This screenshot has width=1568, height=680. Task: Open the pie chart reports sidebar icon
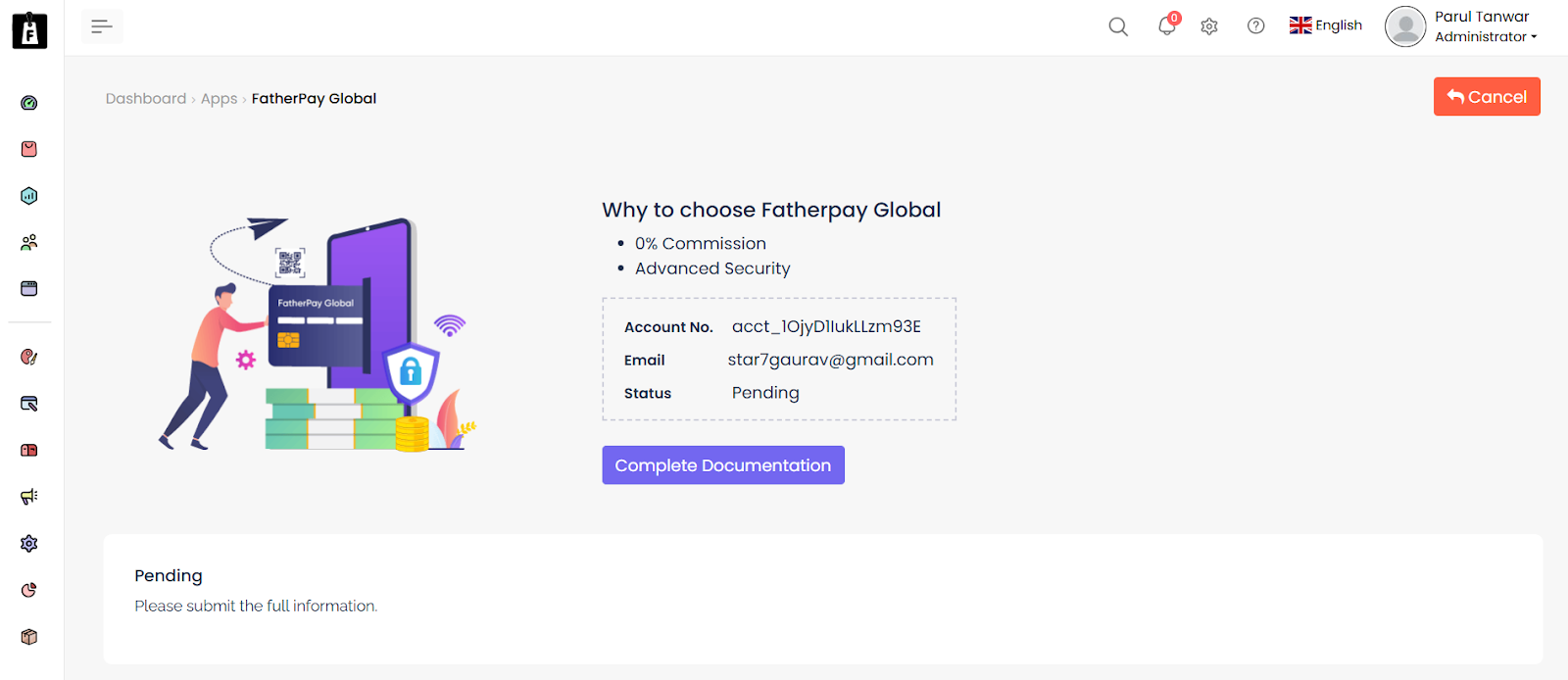point(29,590)
